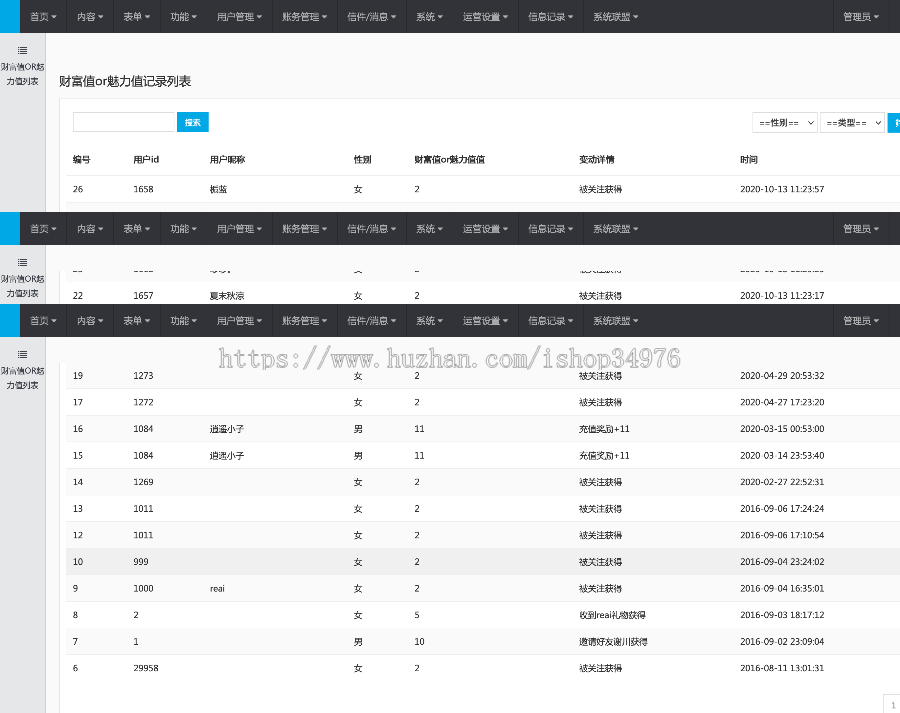Click the 财富值or魅力值值 column header
This screenshot has width=900, height=713.
tap(449, 160)
